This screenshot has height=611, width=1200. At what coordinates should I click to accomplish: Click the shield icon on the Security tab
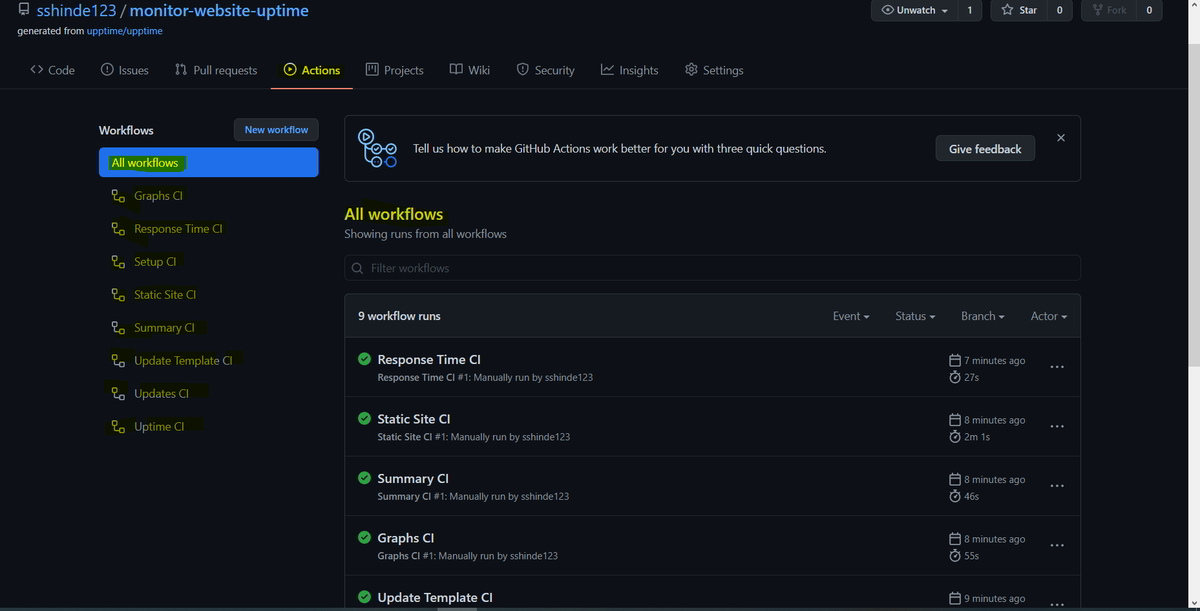[x=521, y=70]
